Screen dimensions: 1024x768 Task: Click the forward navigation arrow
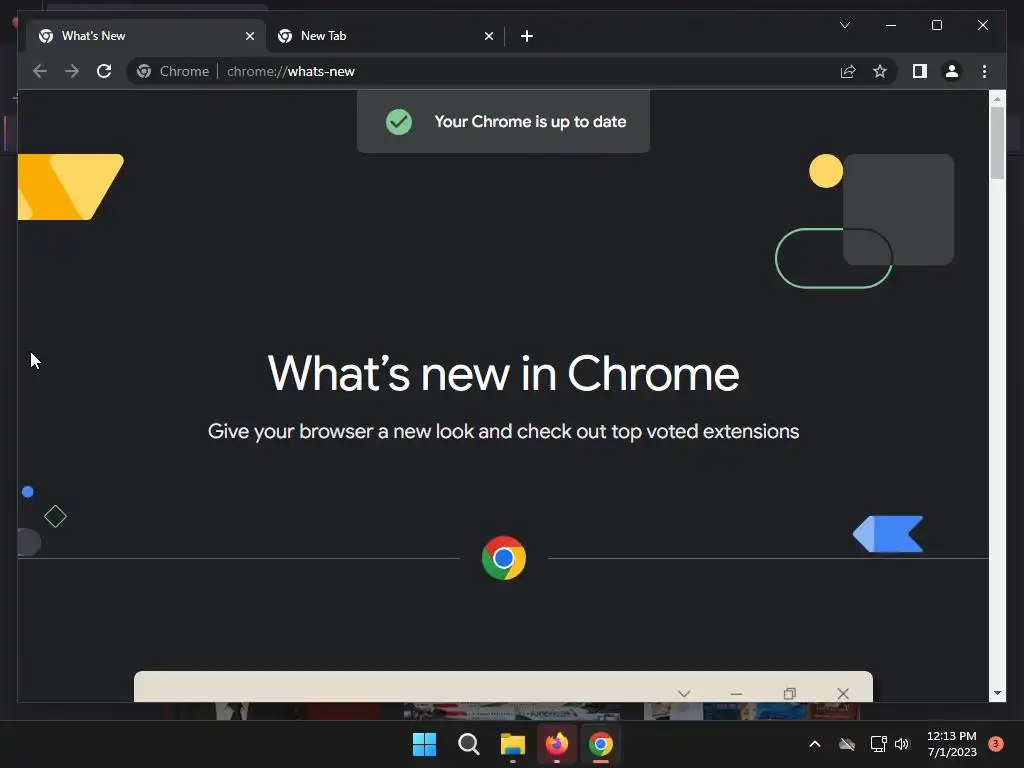72,71
